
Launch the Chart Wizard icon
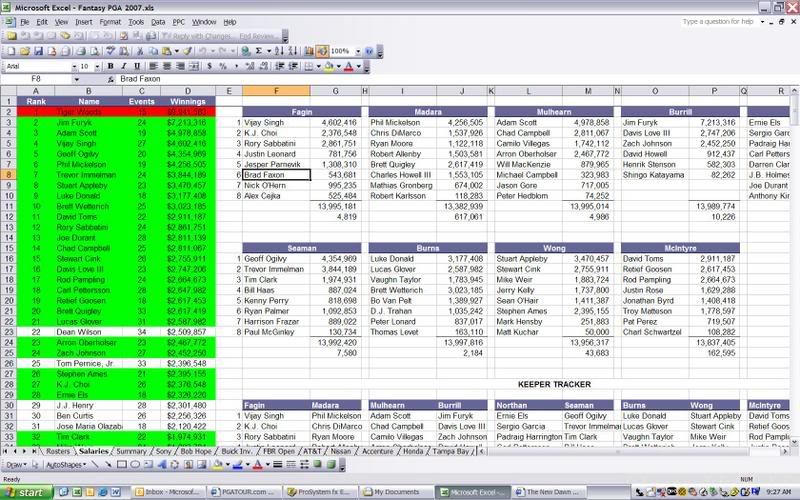[x=308, y=51]
